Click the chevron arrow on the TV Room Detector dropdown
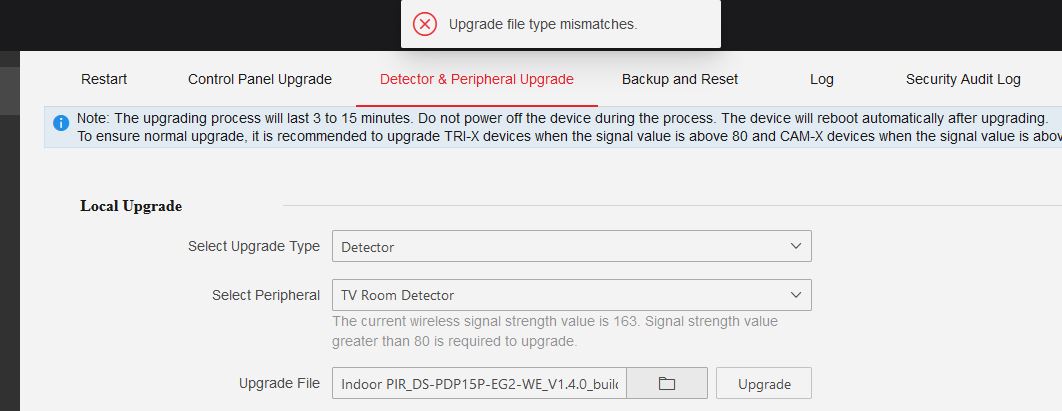1062x411 pixels. click(x=796, y=295)
